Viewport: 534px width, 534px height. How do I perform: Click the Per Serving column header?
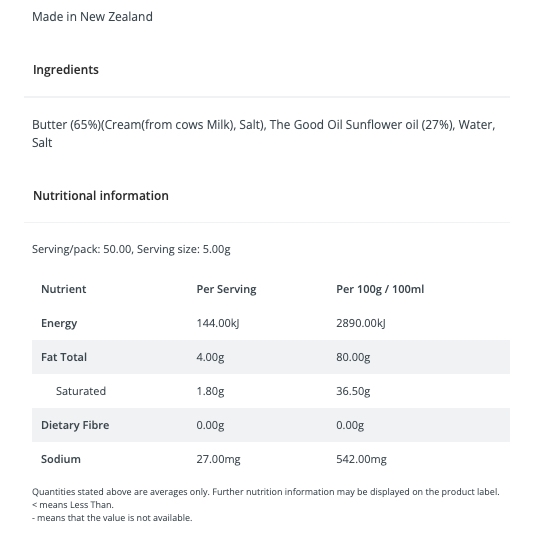point(226,289)
